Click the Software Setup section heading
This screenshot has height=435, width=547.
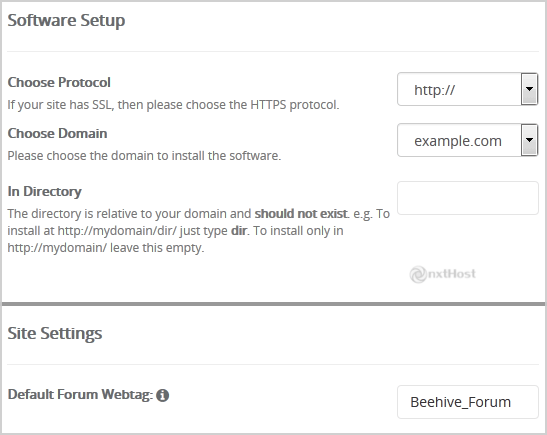click(x=66, y=20)
